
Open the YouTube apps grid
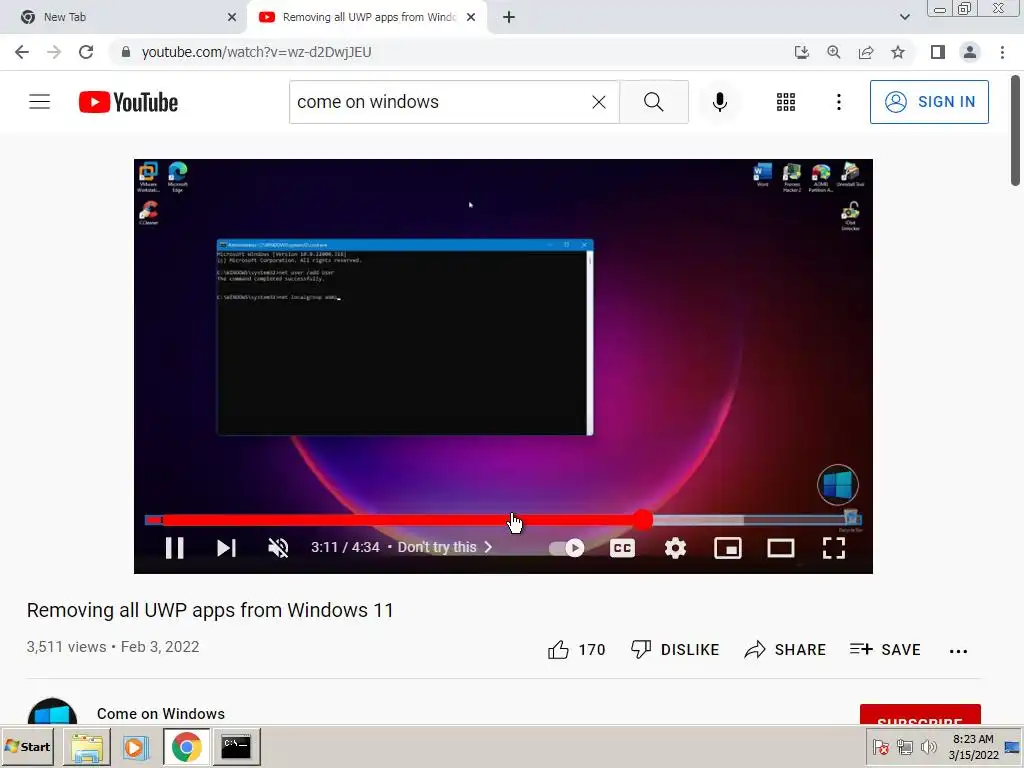point(786,102)
